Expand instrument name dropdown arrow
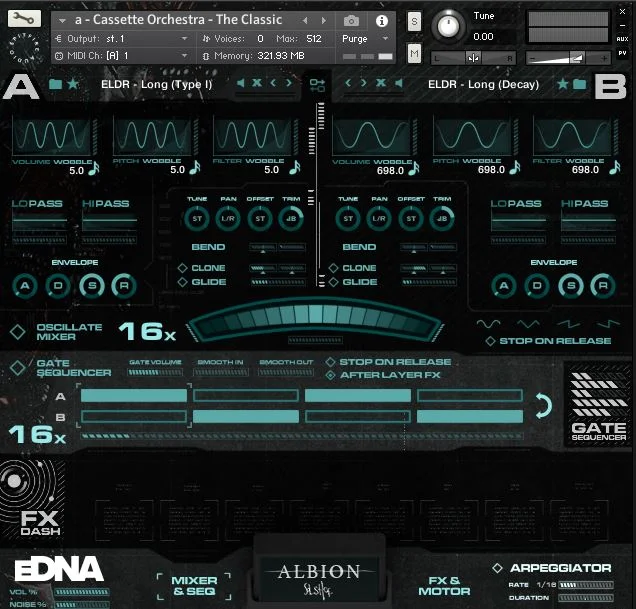Screen dimensions: 636x609 pos(62,20)
